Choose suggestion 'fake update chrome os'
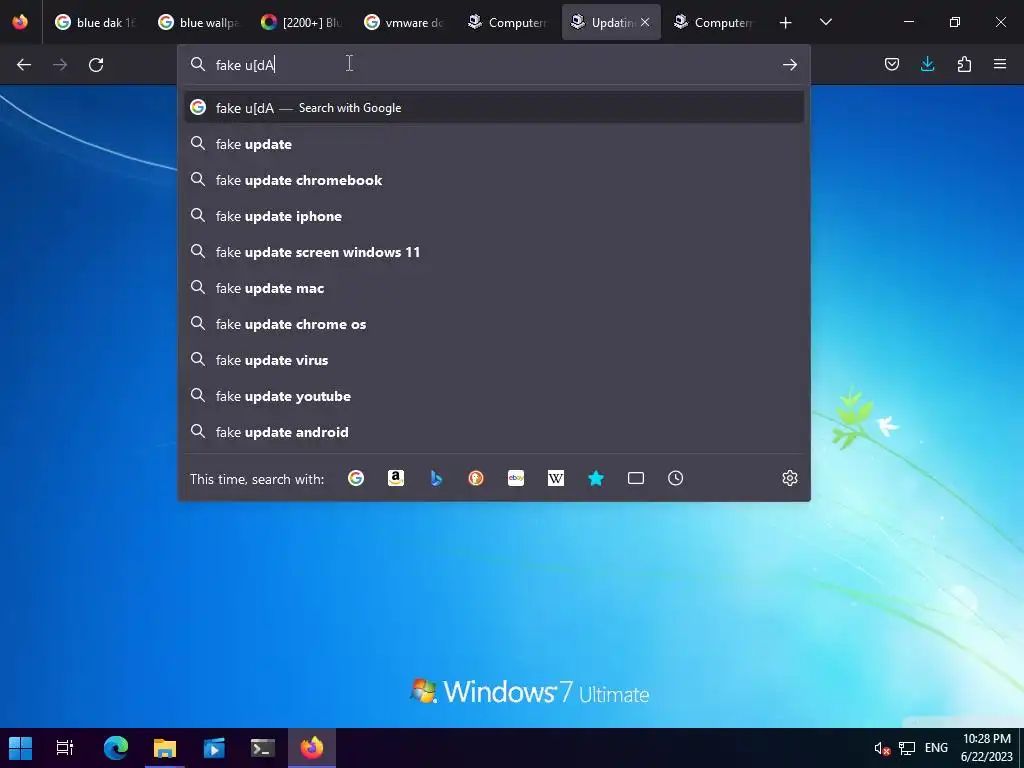The height and width of the screenshot is (768, 1024). pos(494,324)
